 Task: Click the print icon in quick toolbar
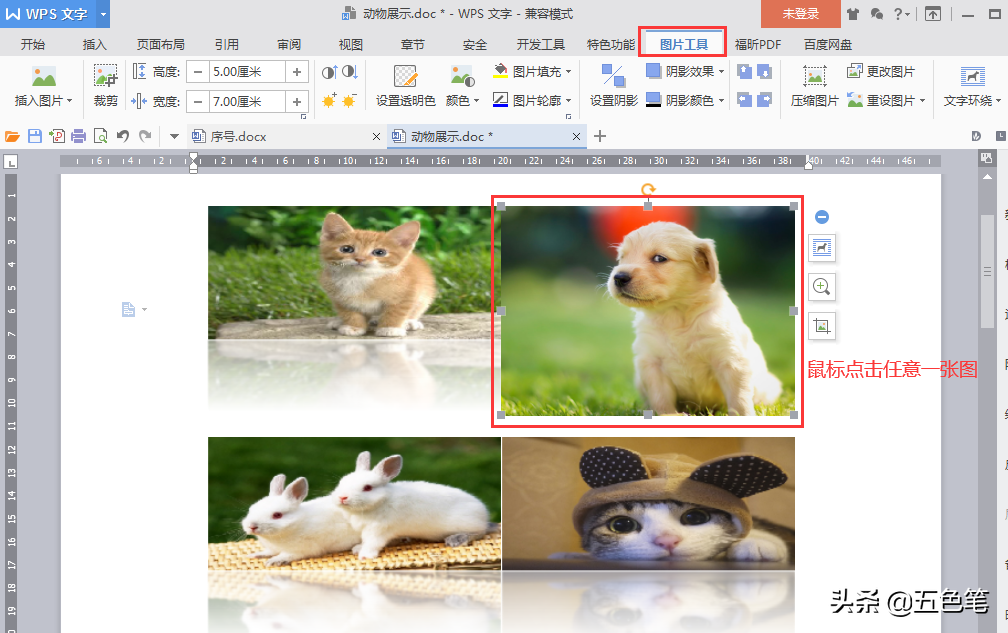click(x=79, y=136)
